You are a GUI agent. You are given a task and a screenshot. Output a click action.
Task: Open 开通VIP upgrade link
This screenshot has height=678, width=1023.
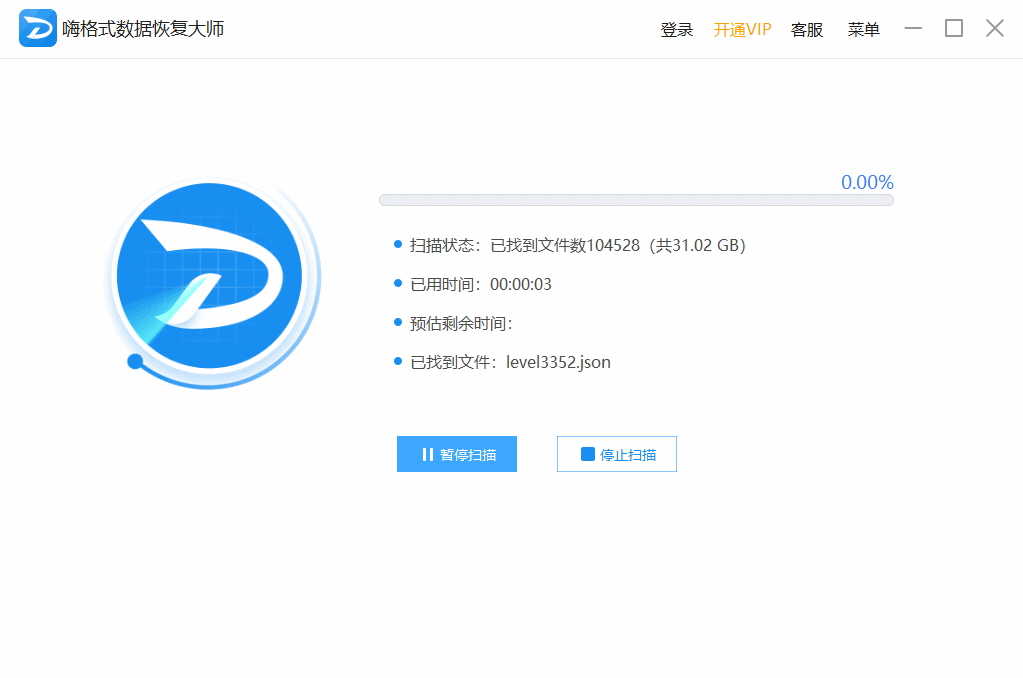click(x=742, y=29)
